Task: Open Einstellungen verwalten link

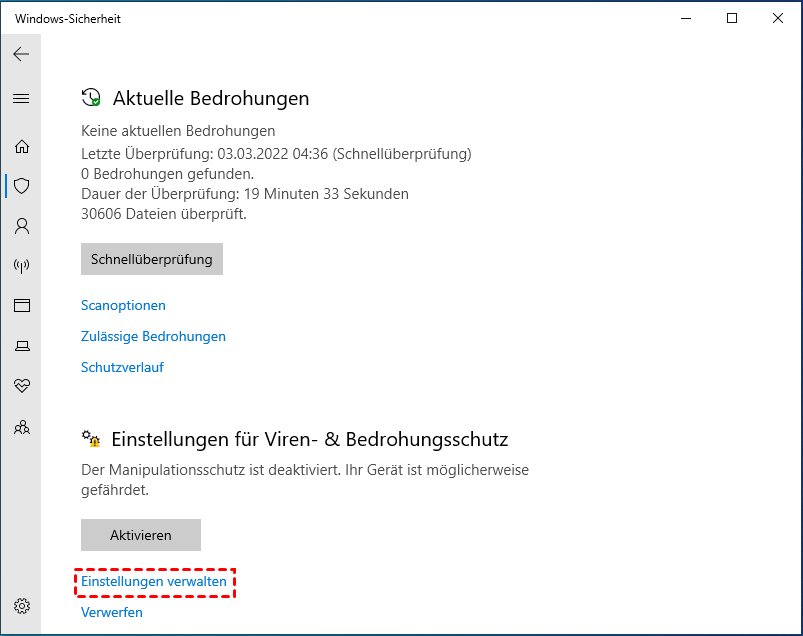Action: 154,581
